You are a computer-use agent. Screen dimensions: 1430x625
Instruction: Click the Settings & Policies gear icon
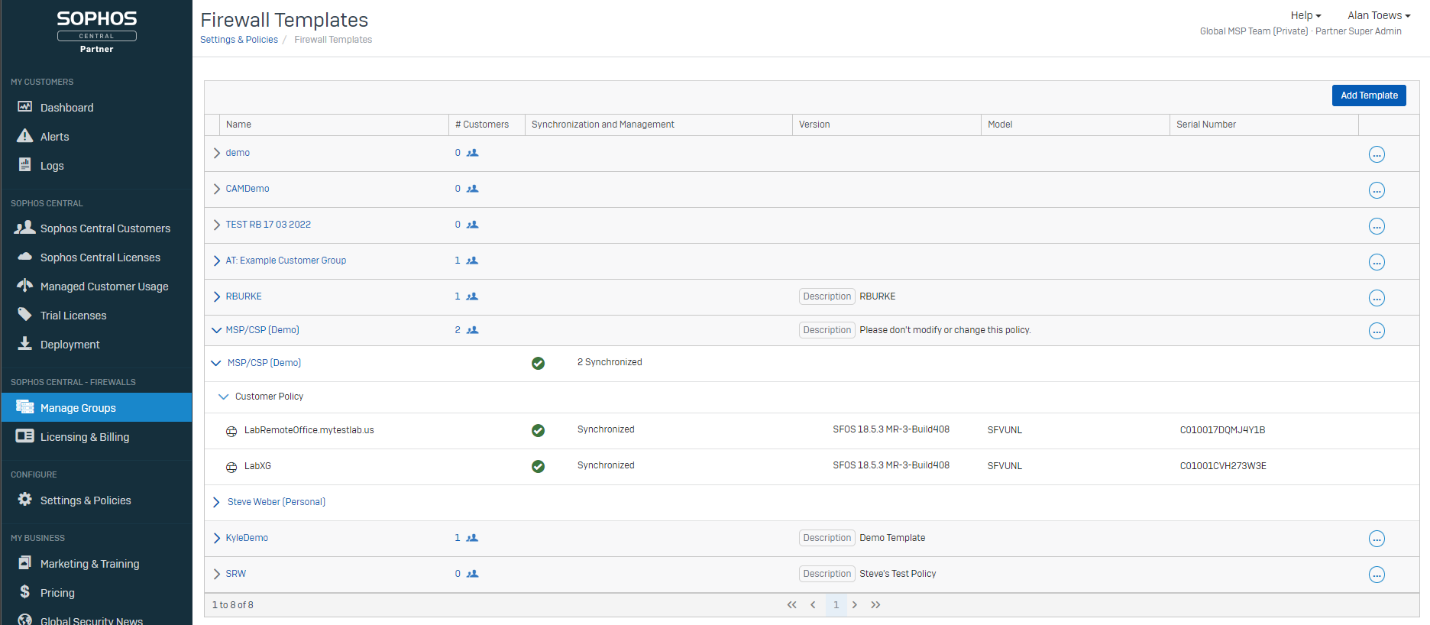coord(25,500)
